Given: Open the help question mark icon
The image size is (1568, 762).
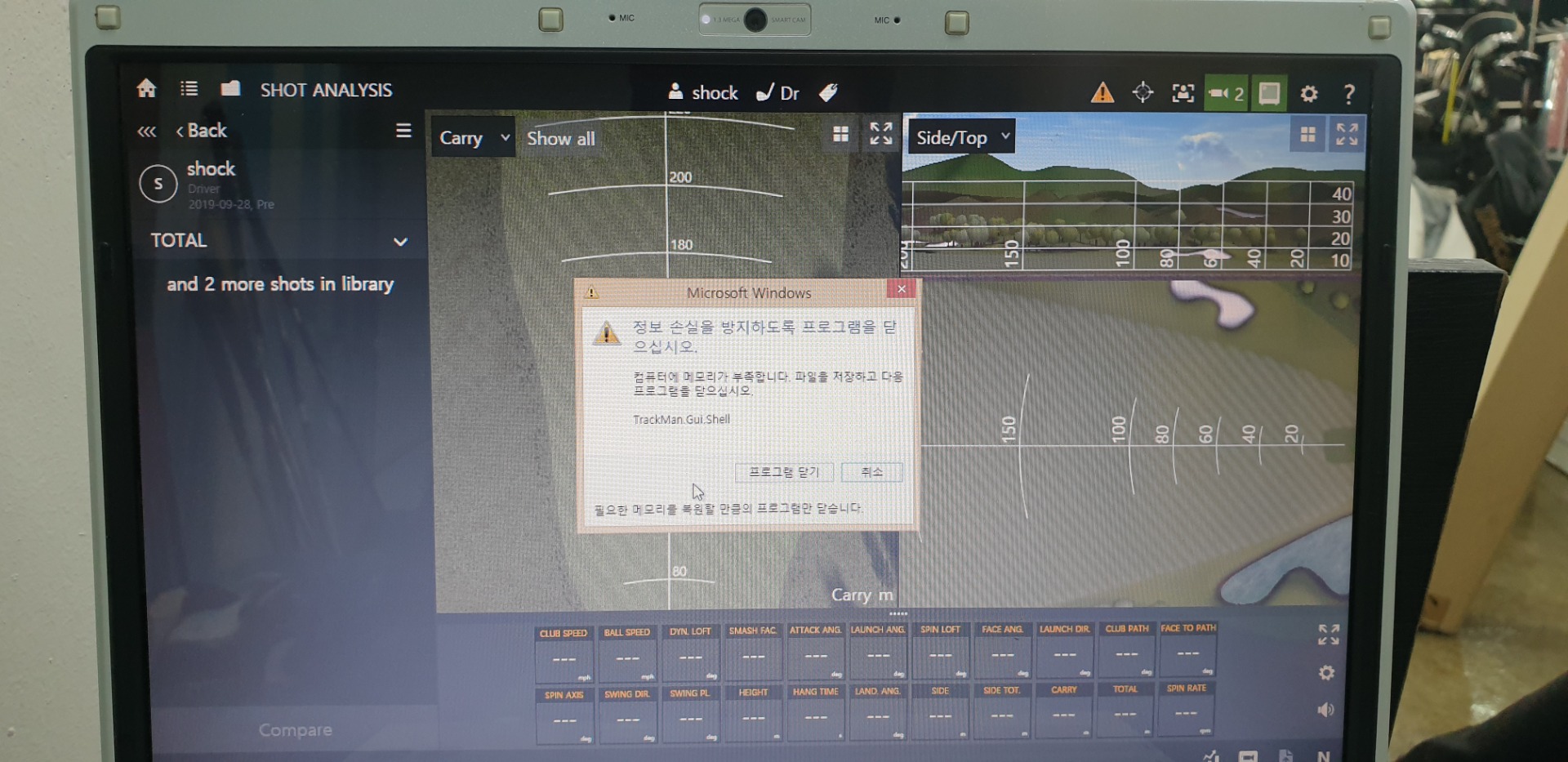Looking at the screenshot, I should coord(1349,94).
